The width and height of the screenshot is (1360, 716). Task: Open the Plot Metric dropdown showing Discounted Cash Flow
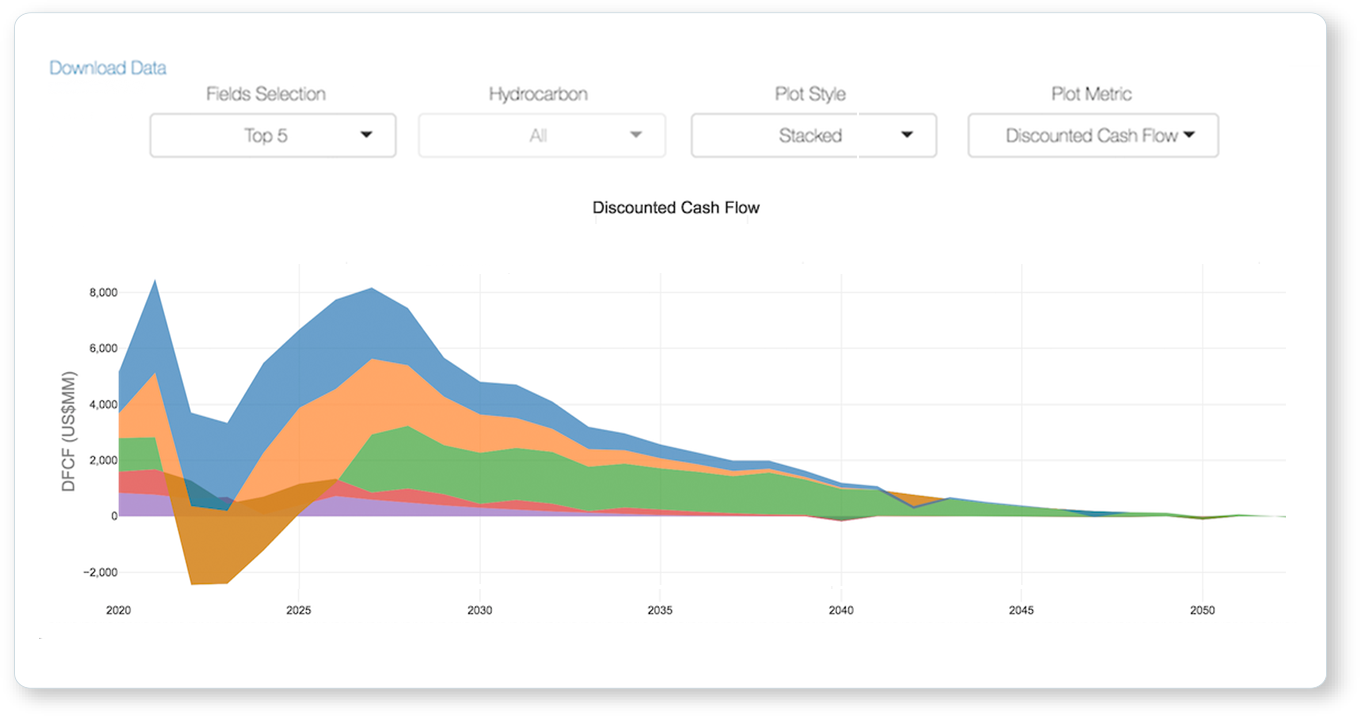point(1092,135)
